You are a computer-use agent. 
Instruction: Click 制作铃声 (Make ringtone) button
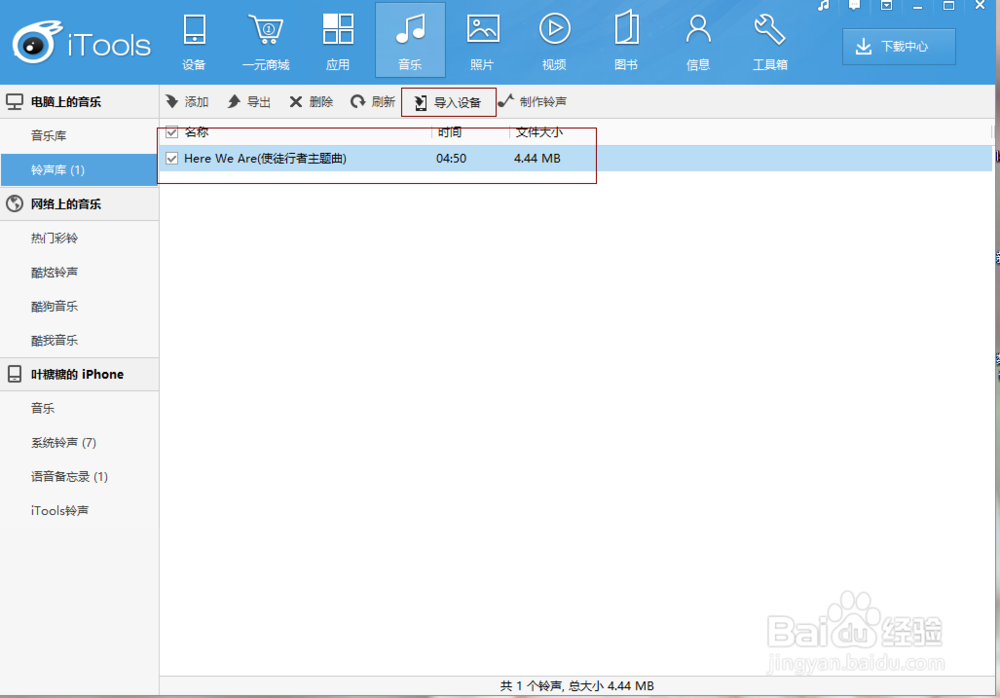pos(533,101)
